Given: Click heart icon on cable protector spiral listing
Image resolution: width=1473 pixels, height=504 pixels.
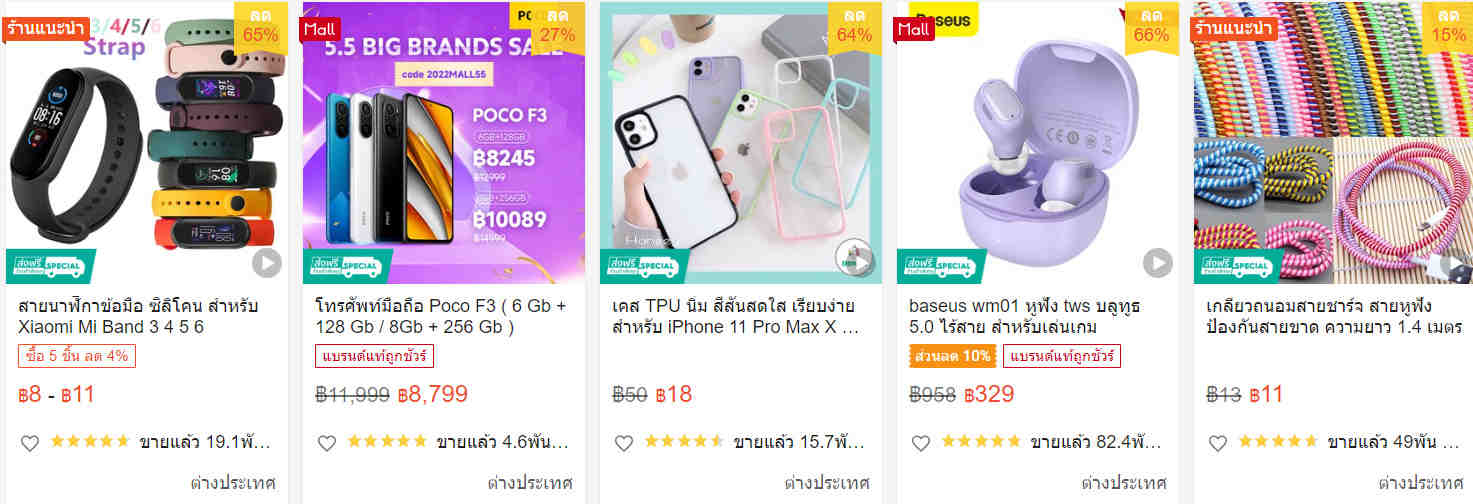Looking at the screenshot, I should coord(1217,443).
